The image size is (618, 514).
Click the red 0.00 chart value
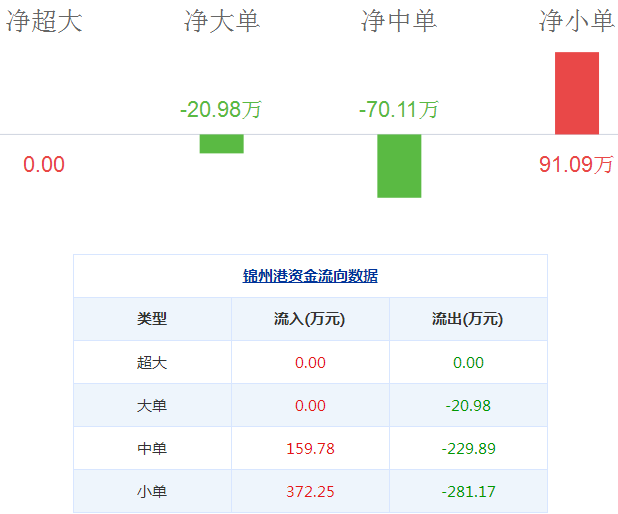click(x=44, y=164)
